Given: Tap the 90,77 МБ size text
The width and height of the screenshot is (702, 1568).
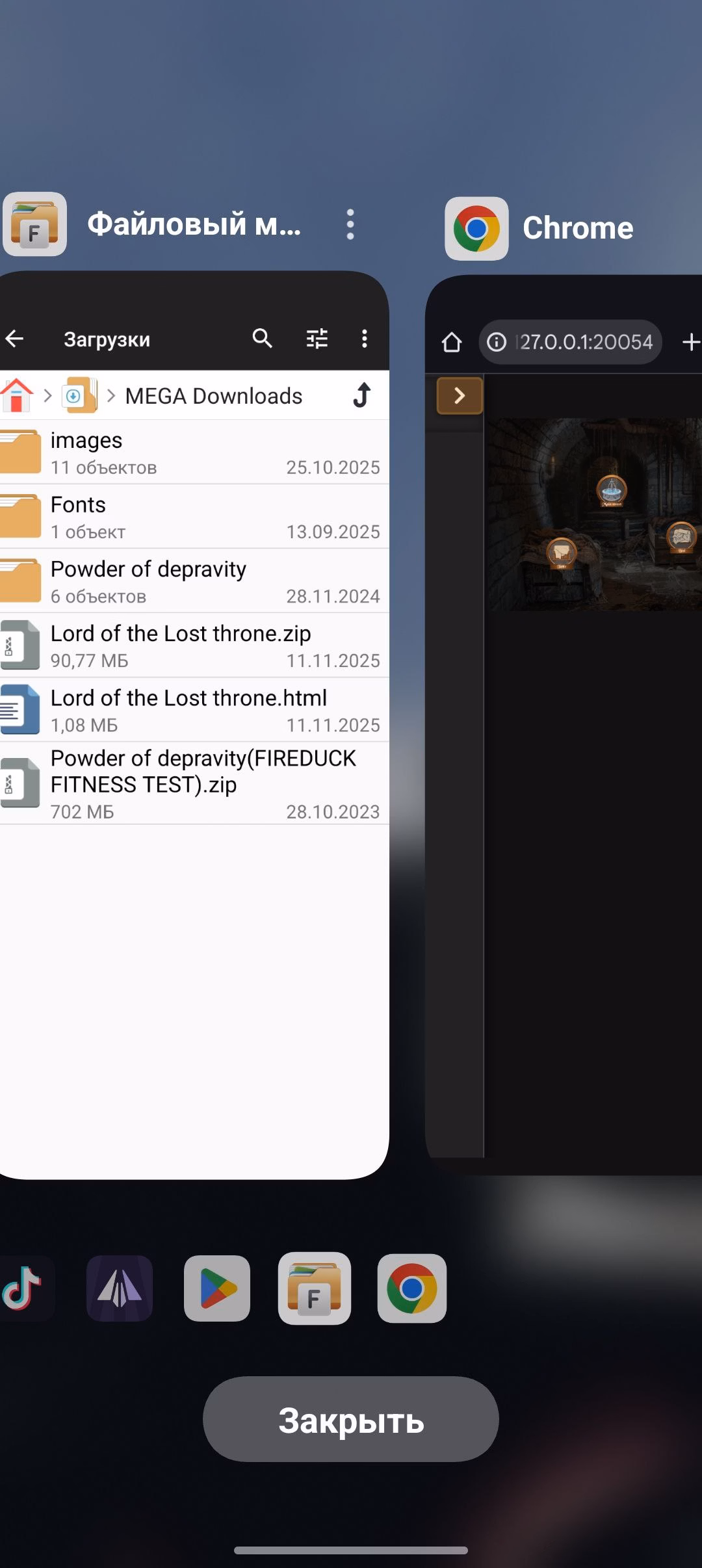Looking at the screenshot, I should coord(90,661).
